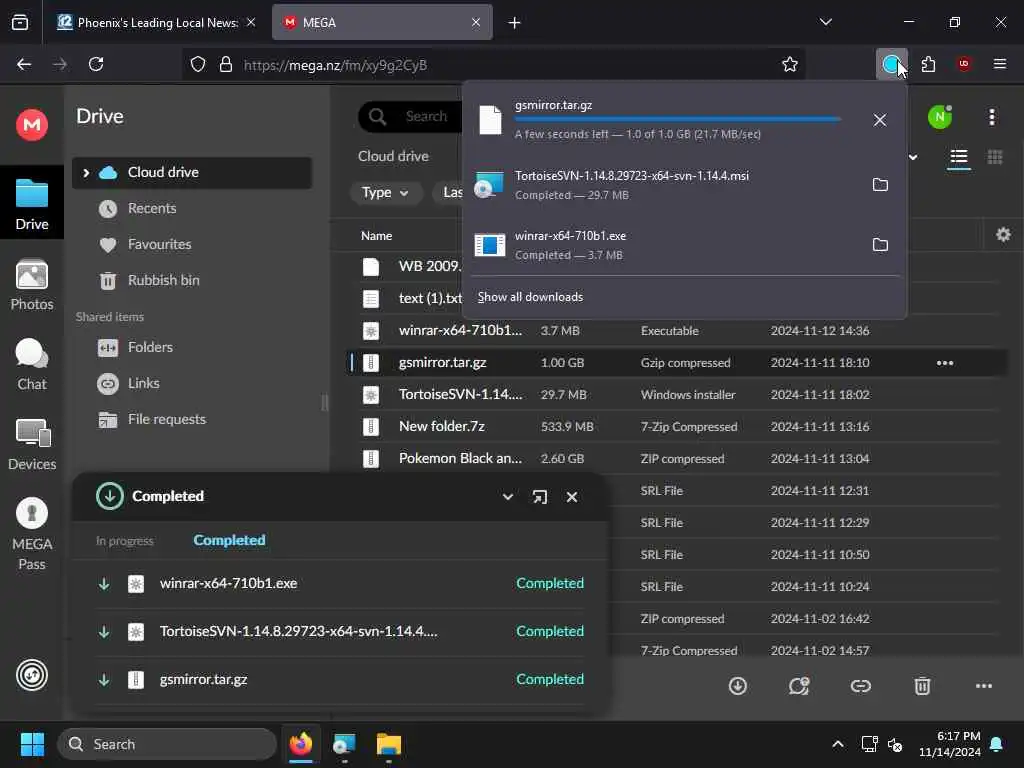Select the New folder.7z file row
Image resolution: width=1024 pixels, height=768 pixels.
679,426
